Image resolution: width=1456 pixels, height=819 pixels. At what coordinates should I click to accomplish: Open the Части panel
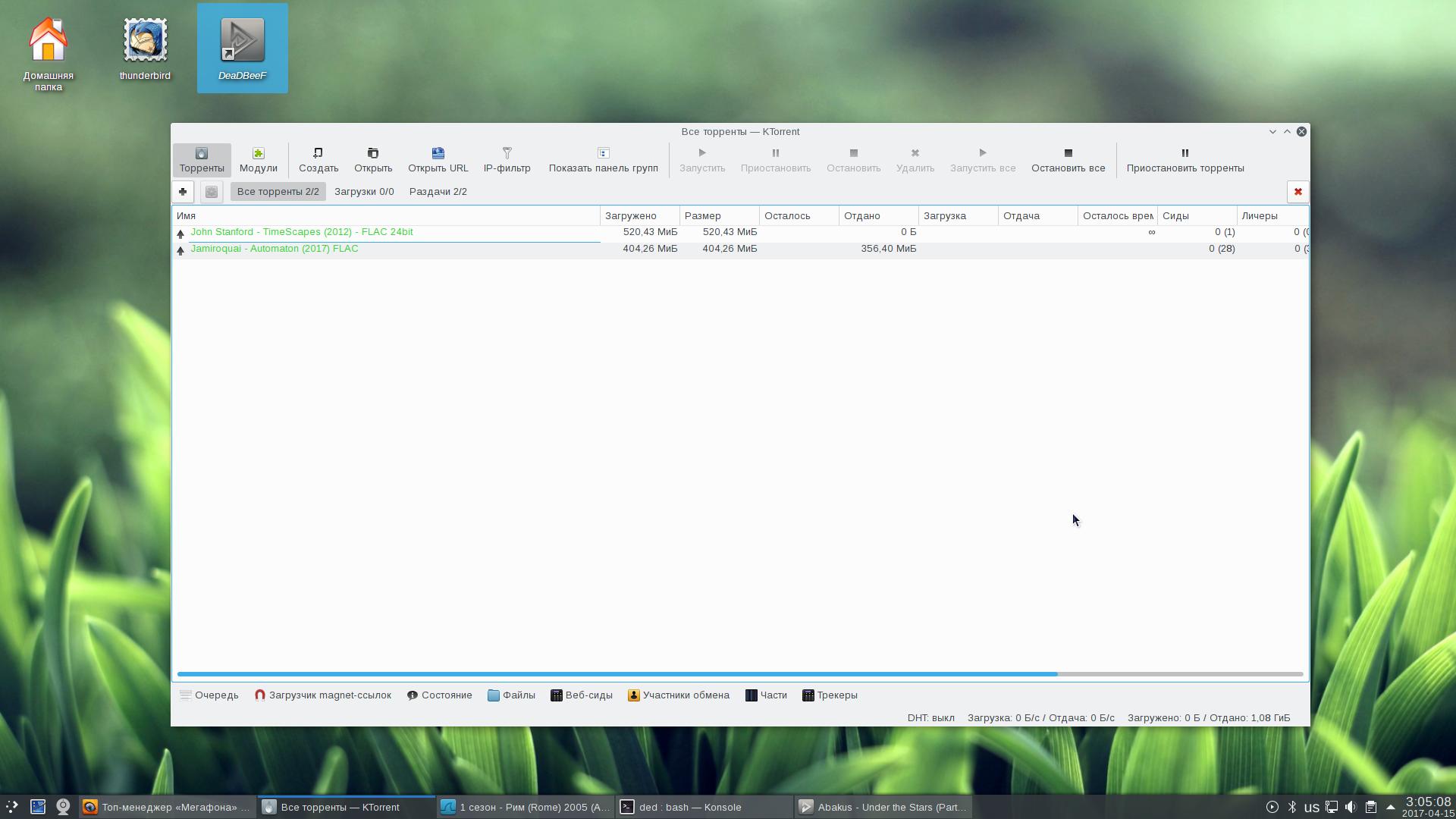(x=767, y=695)
